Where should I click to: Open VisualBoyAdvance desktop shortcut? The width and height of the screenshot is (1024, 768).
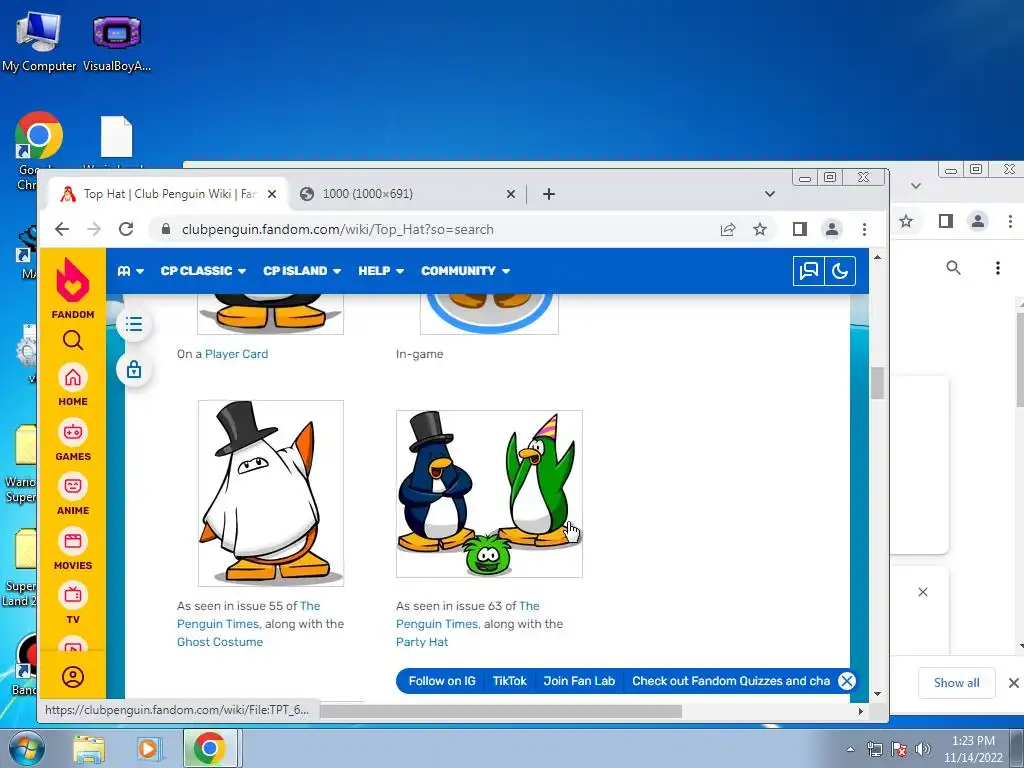117,42
